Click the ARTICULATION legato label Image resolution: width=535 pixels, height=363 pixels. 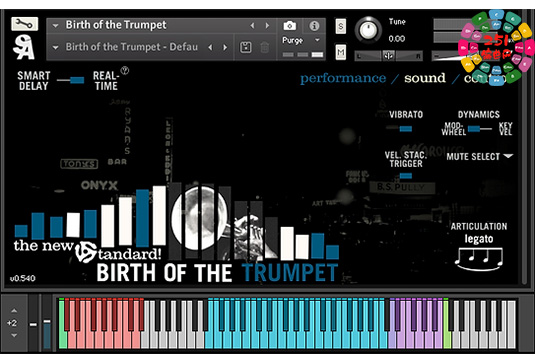point(479,233)
